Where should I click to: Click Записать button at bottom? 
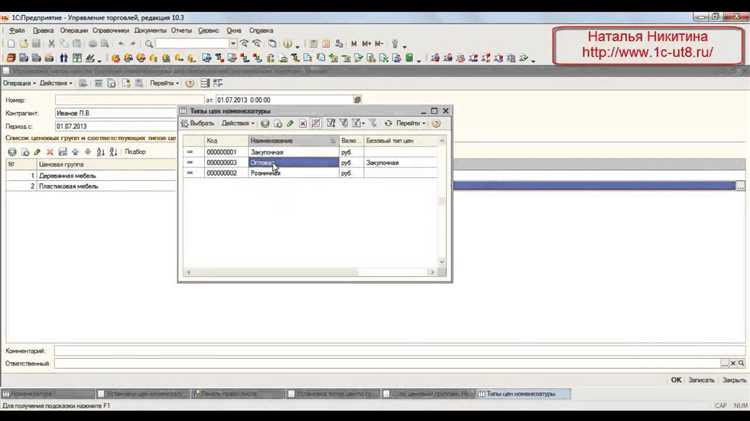tap(701, 380)
